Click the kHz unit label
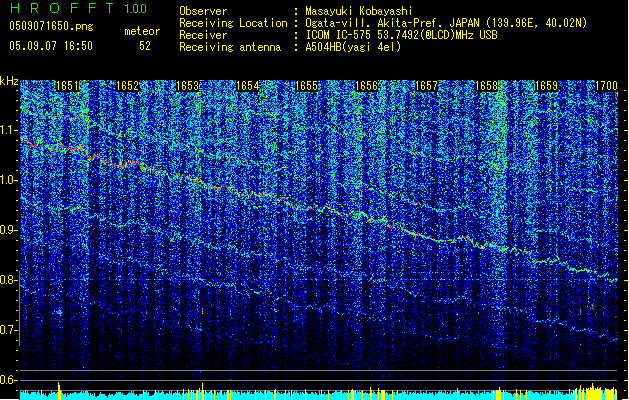This screenshot has width=629, height=400. (10, 80)
